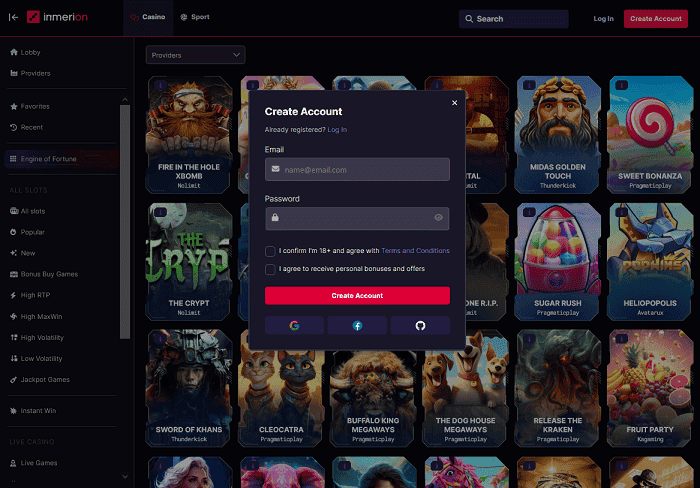Open Fire in the Hole xBomb game
Viewport: 700px width, 488px height.
click(189, 134)
